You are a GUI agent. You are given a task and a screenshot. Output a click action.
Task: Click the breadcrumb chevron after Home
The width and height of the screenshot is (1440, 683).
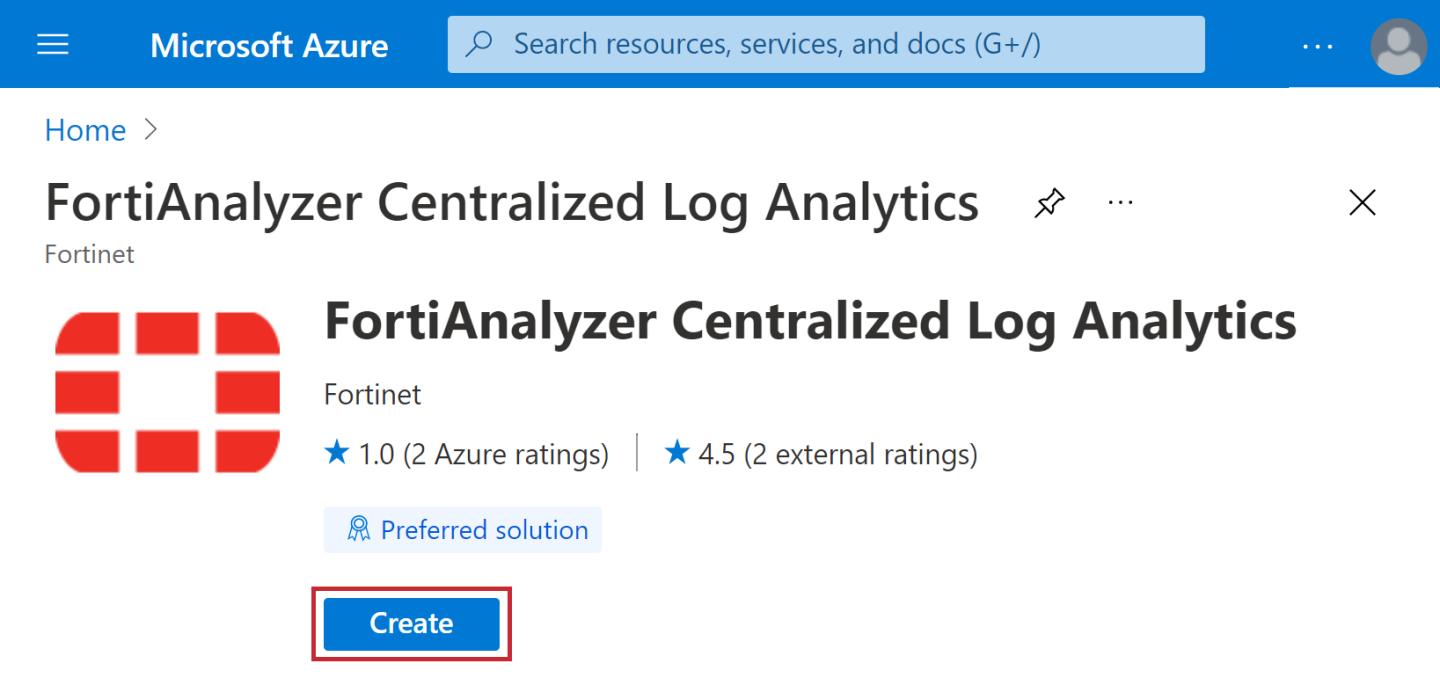(x=151, y=129)
